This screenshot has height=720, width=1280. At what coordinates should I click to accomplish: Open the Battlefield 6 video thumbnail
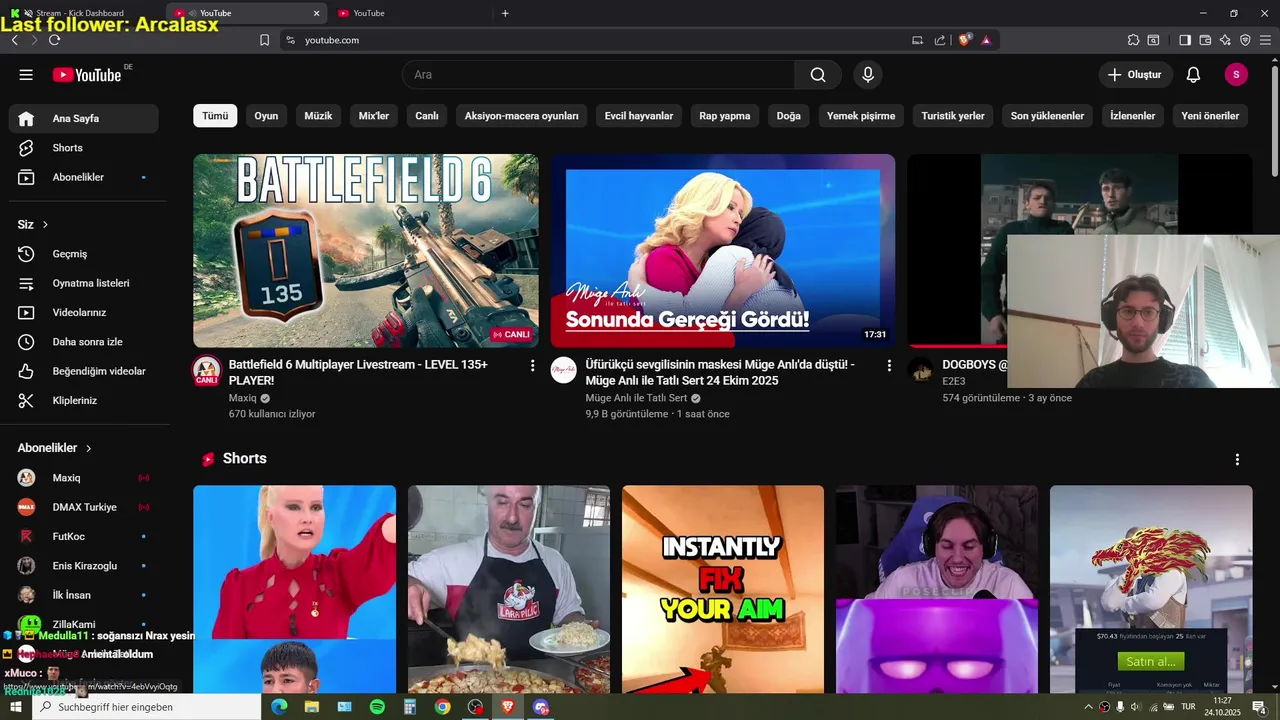(366, 251)
